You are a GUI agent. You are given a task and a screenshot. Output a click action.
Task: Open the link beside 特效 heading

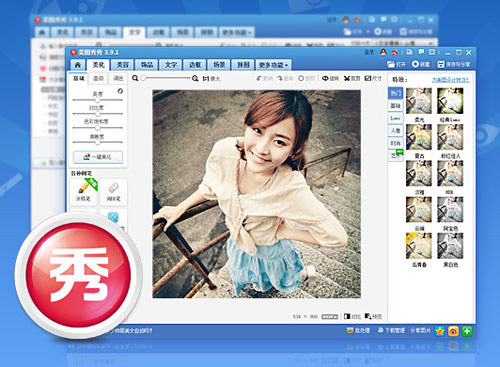450,80
